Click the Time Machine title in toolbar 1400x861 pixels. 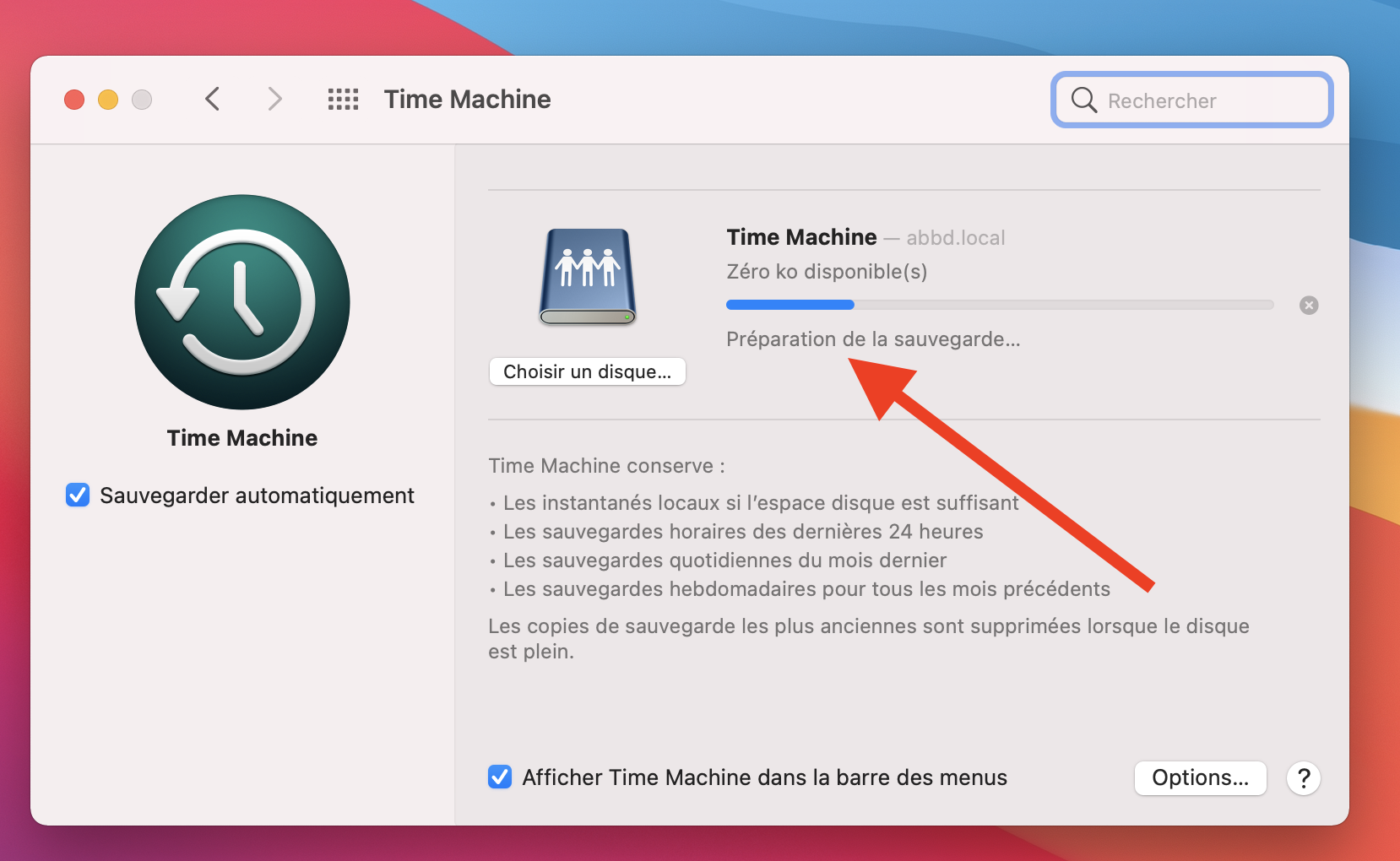(467, 100)
